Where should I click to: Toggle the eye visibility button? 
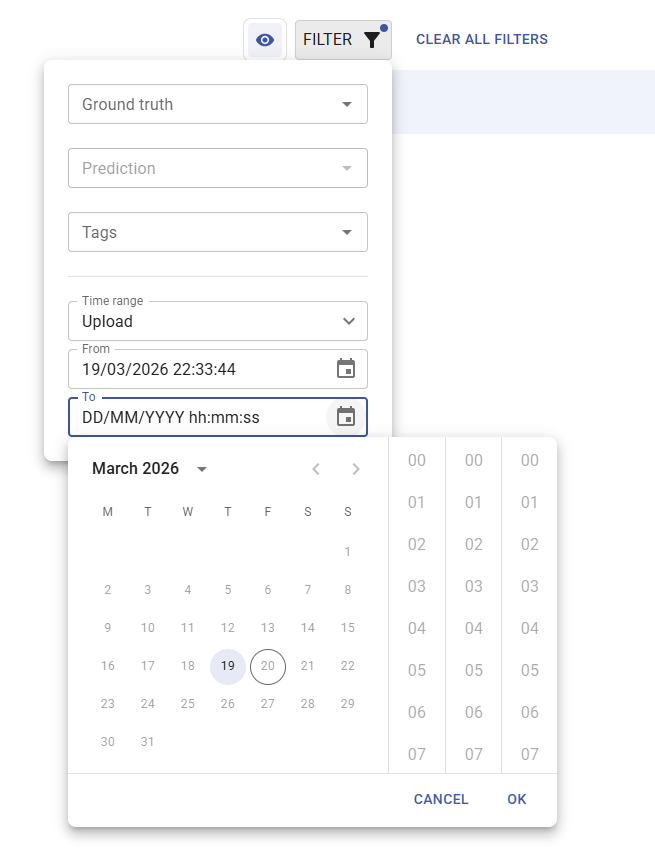[265, 40]
